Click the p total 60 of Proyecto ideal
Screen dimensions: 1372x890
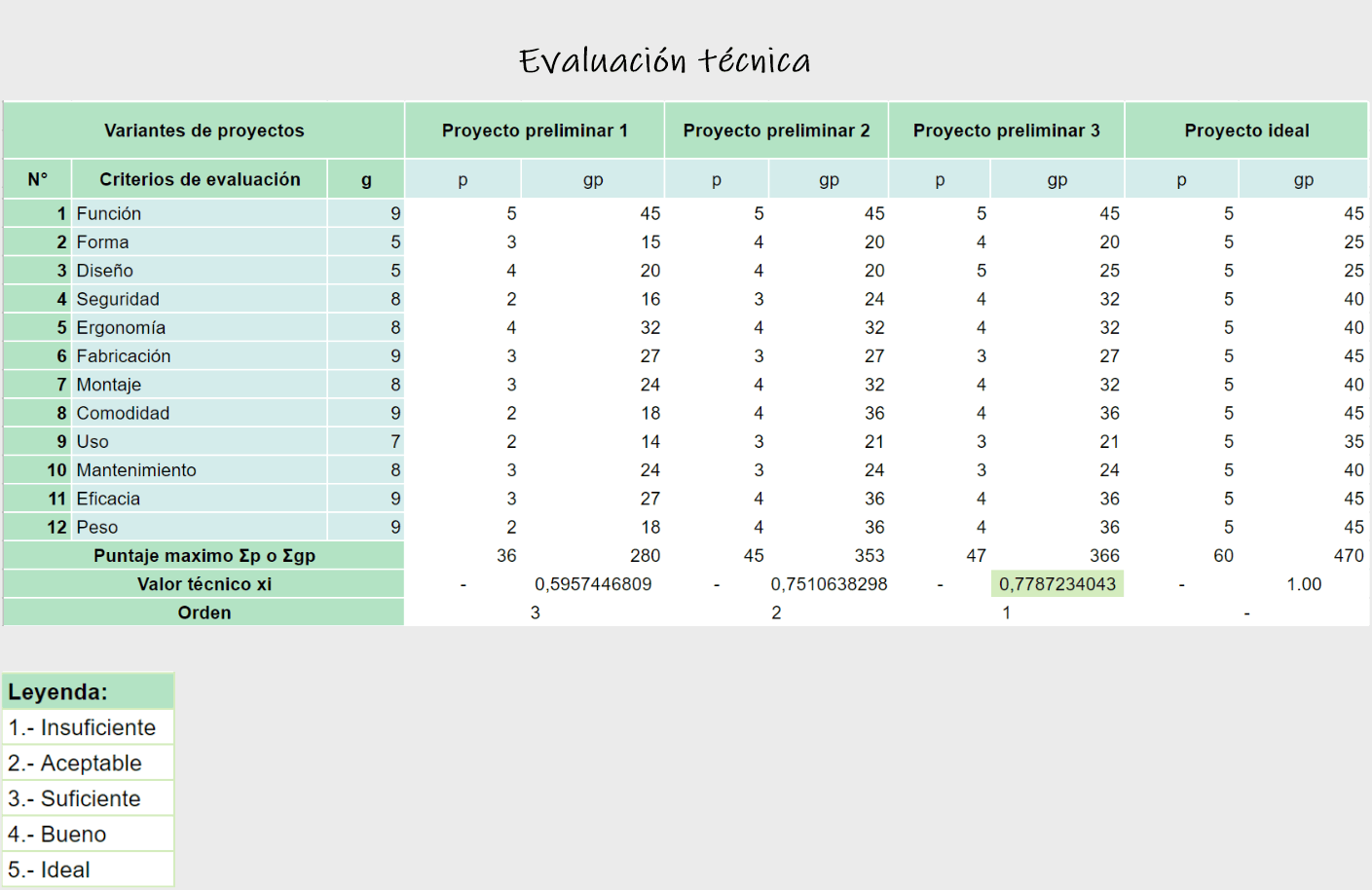1223,556
